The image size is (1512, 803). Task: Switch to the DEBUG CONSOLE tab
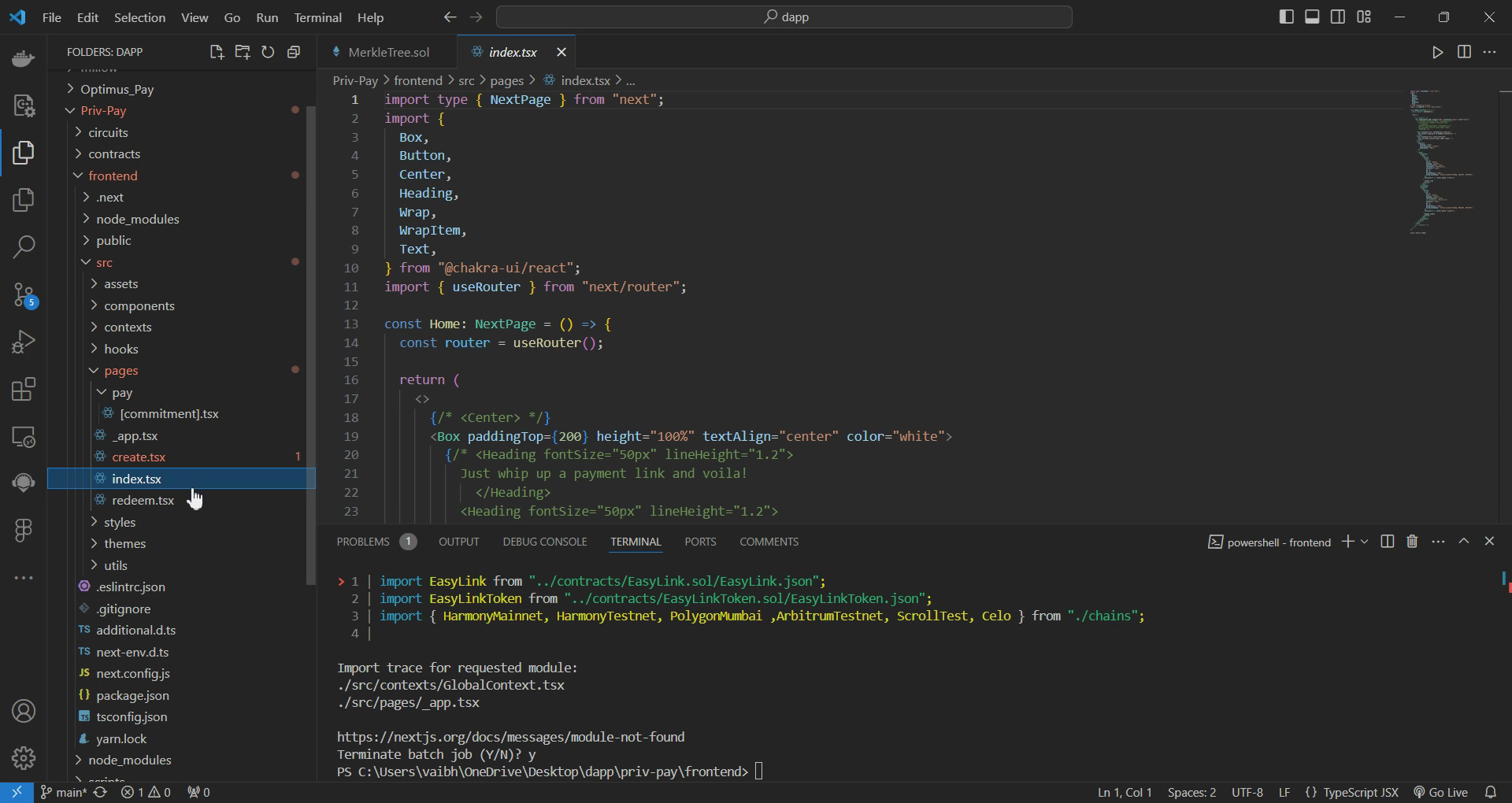tap(545, 542)
